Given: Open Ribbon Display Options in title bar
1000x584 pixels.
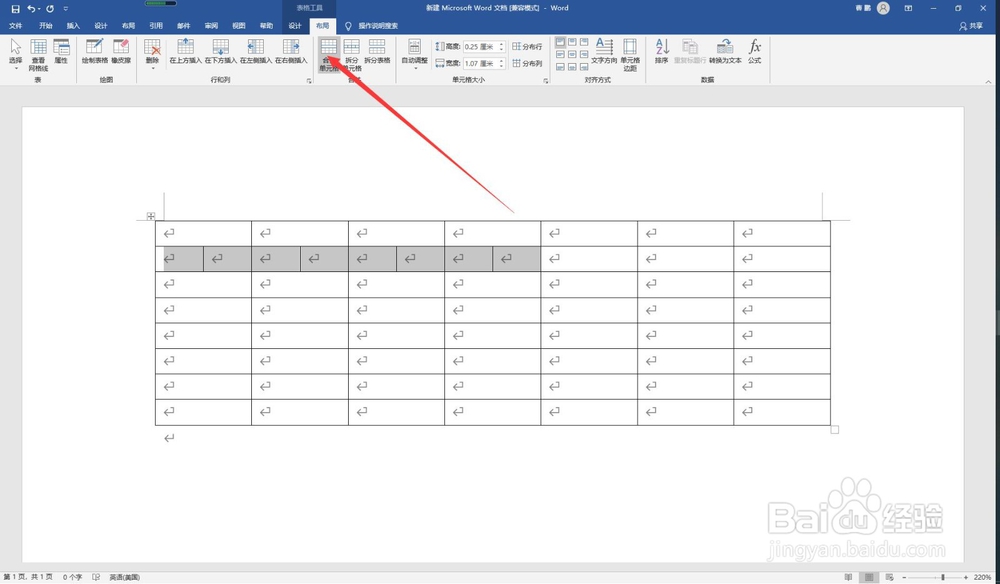Looking at the screenshot, I should [x=908, y=8].
